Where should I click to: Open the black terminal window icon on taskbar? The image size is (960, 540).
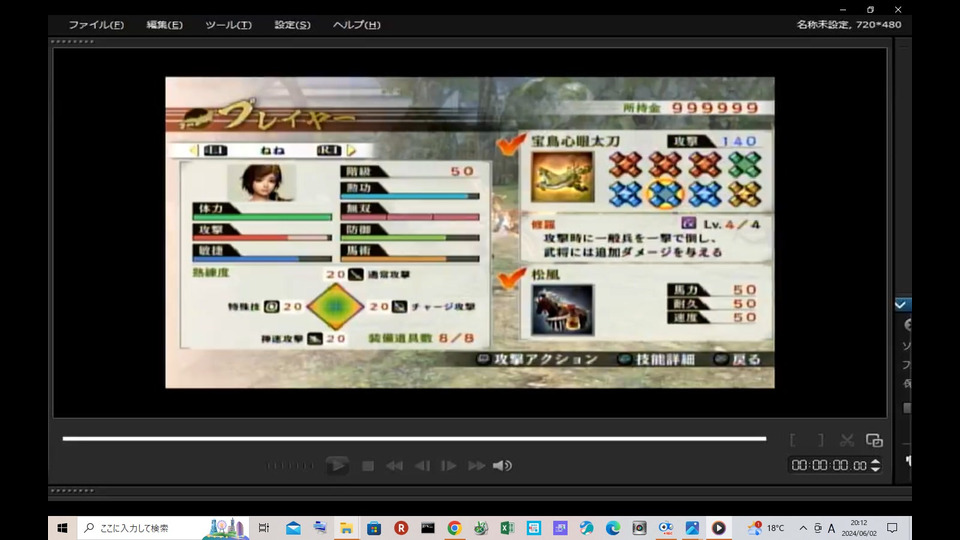point(427,528)
